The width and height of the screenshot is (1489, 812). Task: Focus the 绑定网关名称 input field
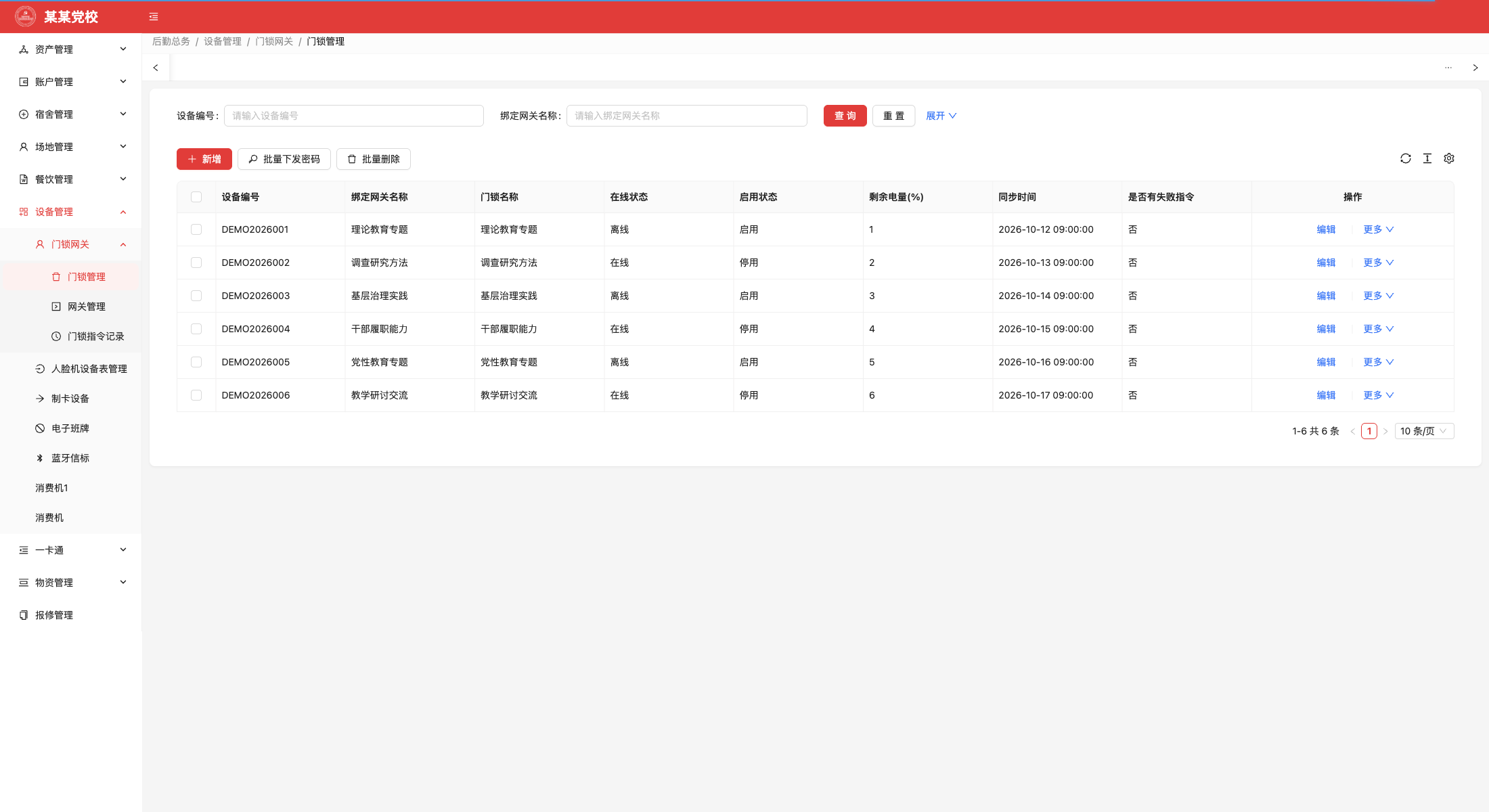(x=687, y=116)
